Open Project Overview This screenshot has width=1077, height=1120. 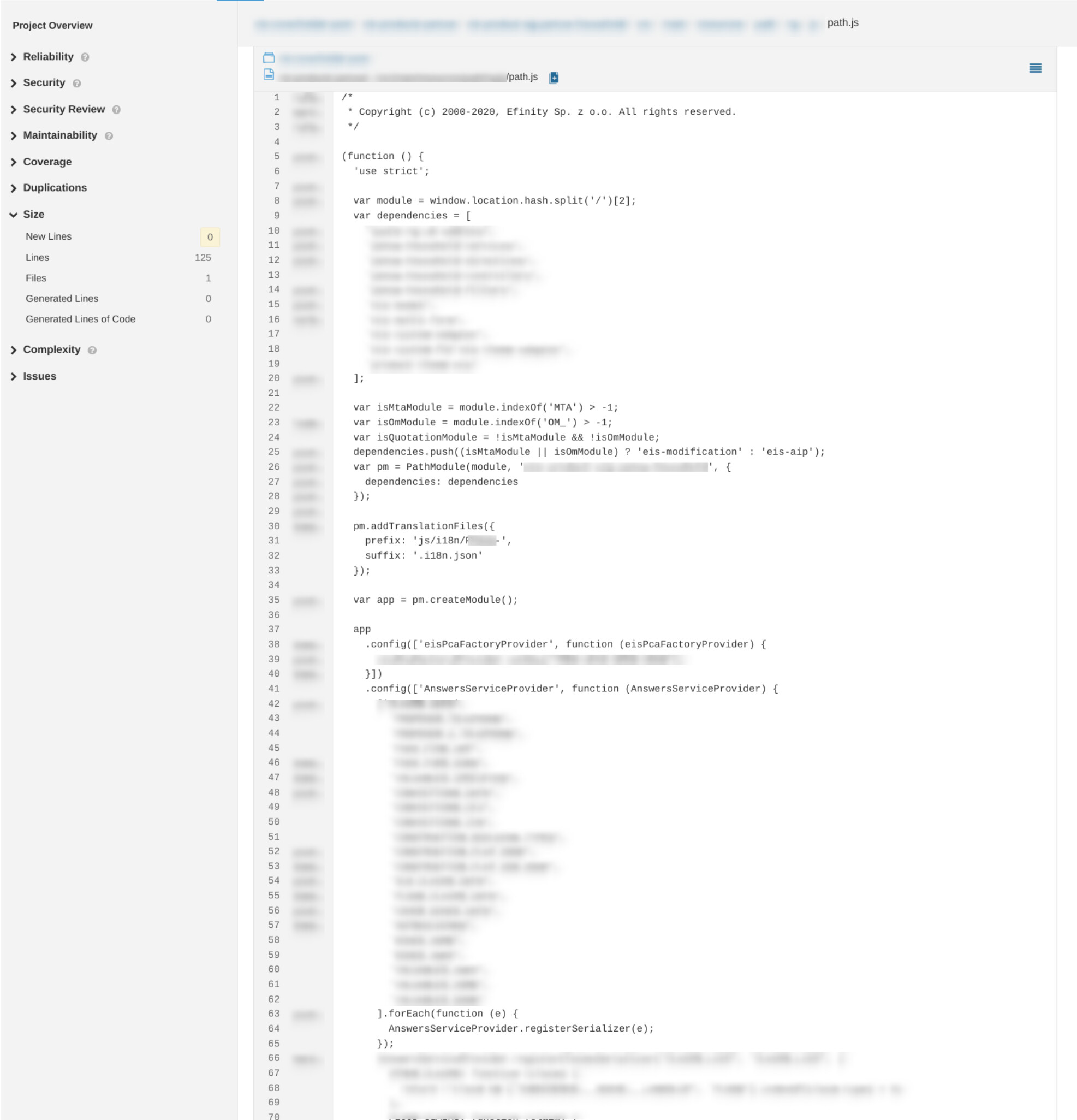click(x=52, y=25)
